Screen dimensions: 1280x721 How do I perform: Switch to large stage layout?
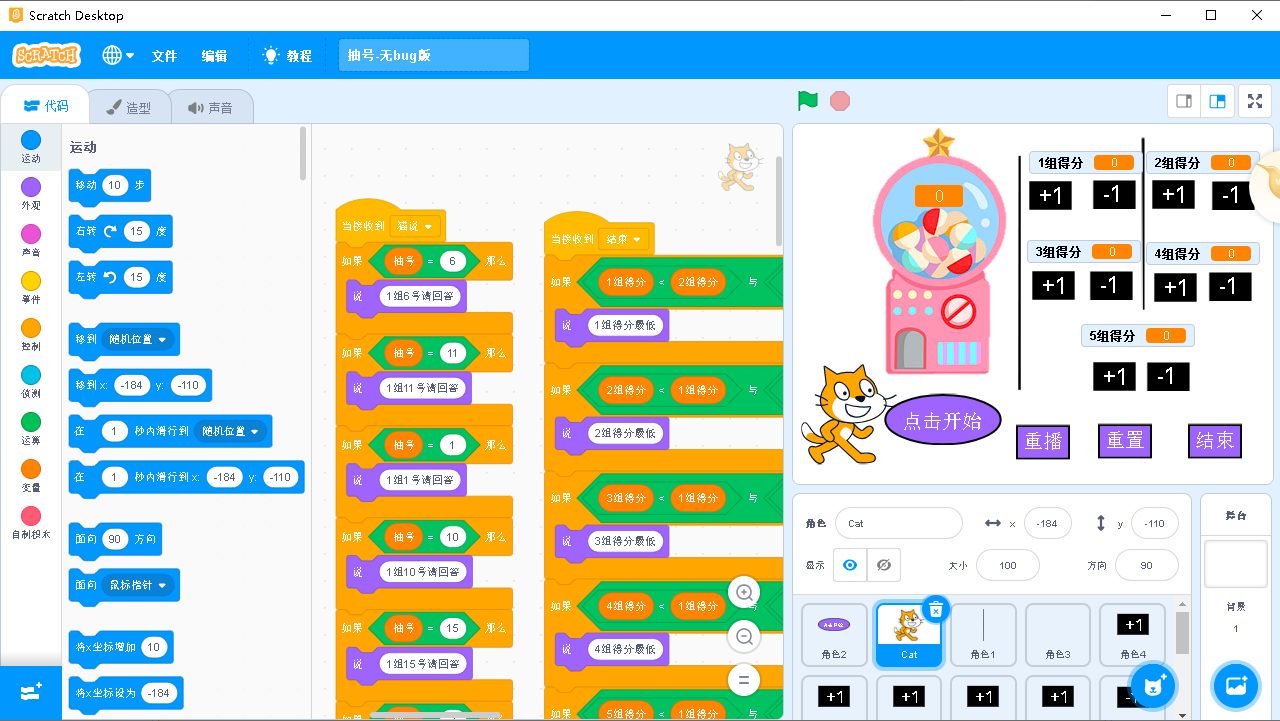(1217, 101)
